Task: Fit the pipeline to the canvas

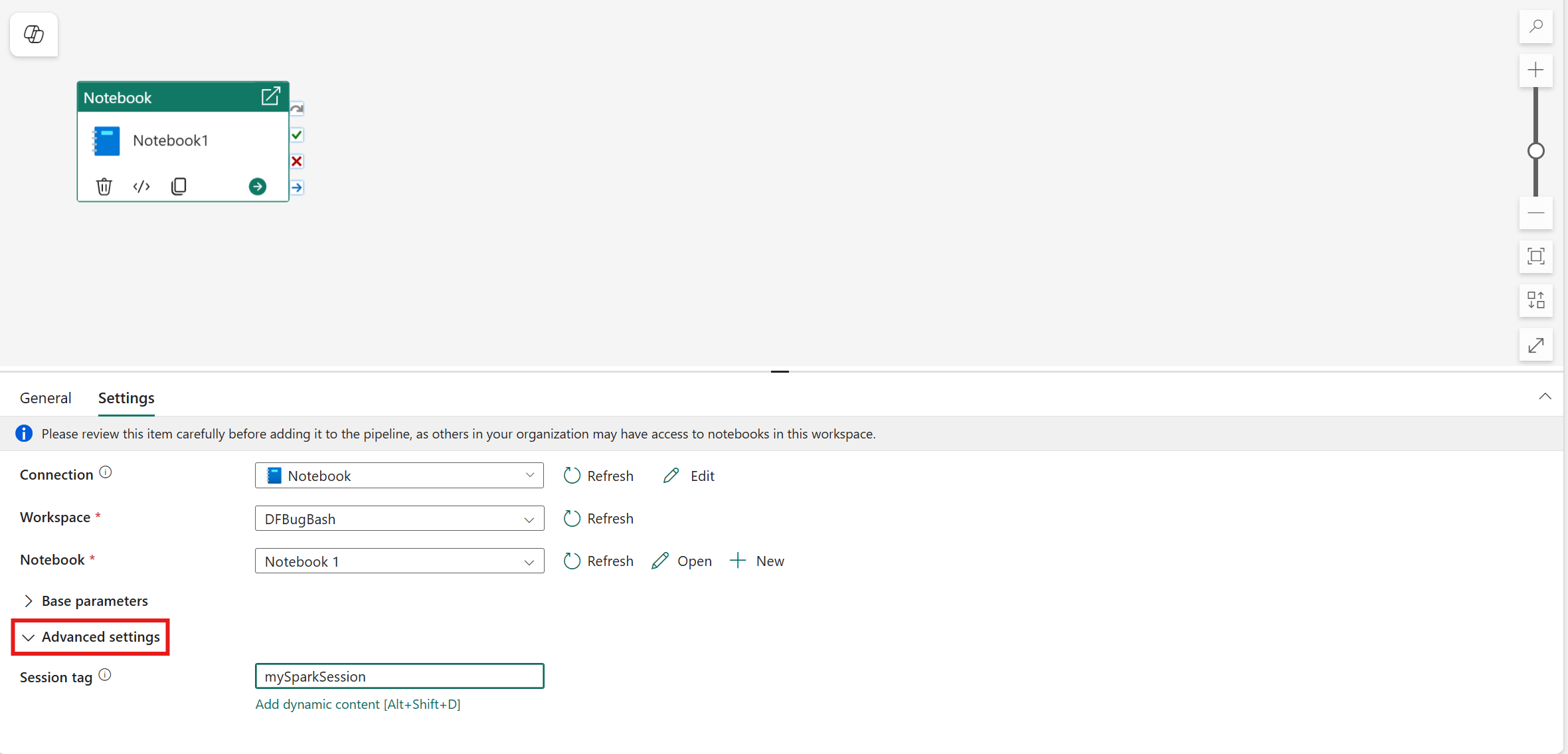Action: click(1535, 256)
